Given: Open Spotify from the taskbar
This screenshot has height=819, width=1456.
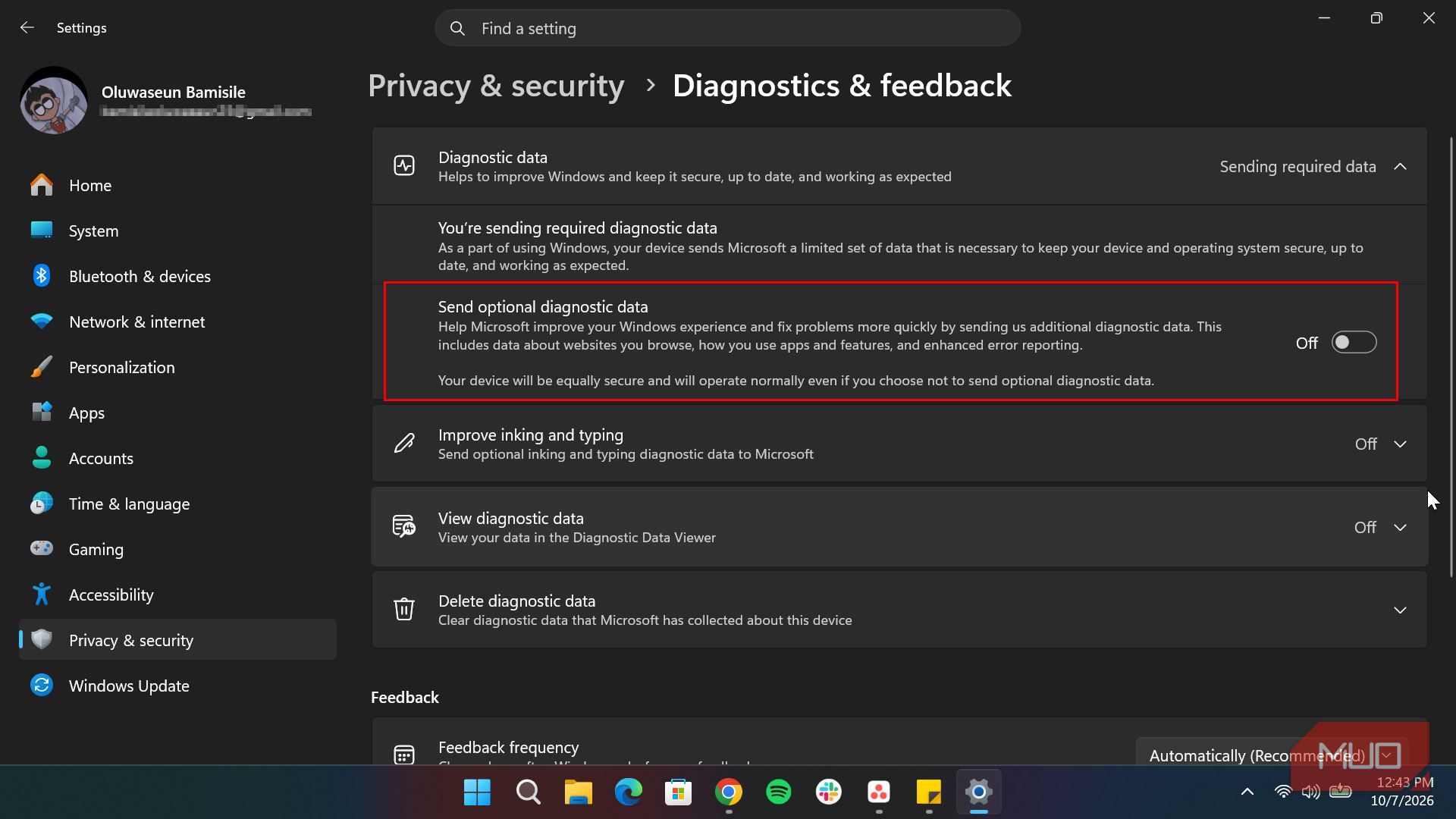Looking at the screenshot, I should click(x=779, y=792).
